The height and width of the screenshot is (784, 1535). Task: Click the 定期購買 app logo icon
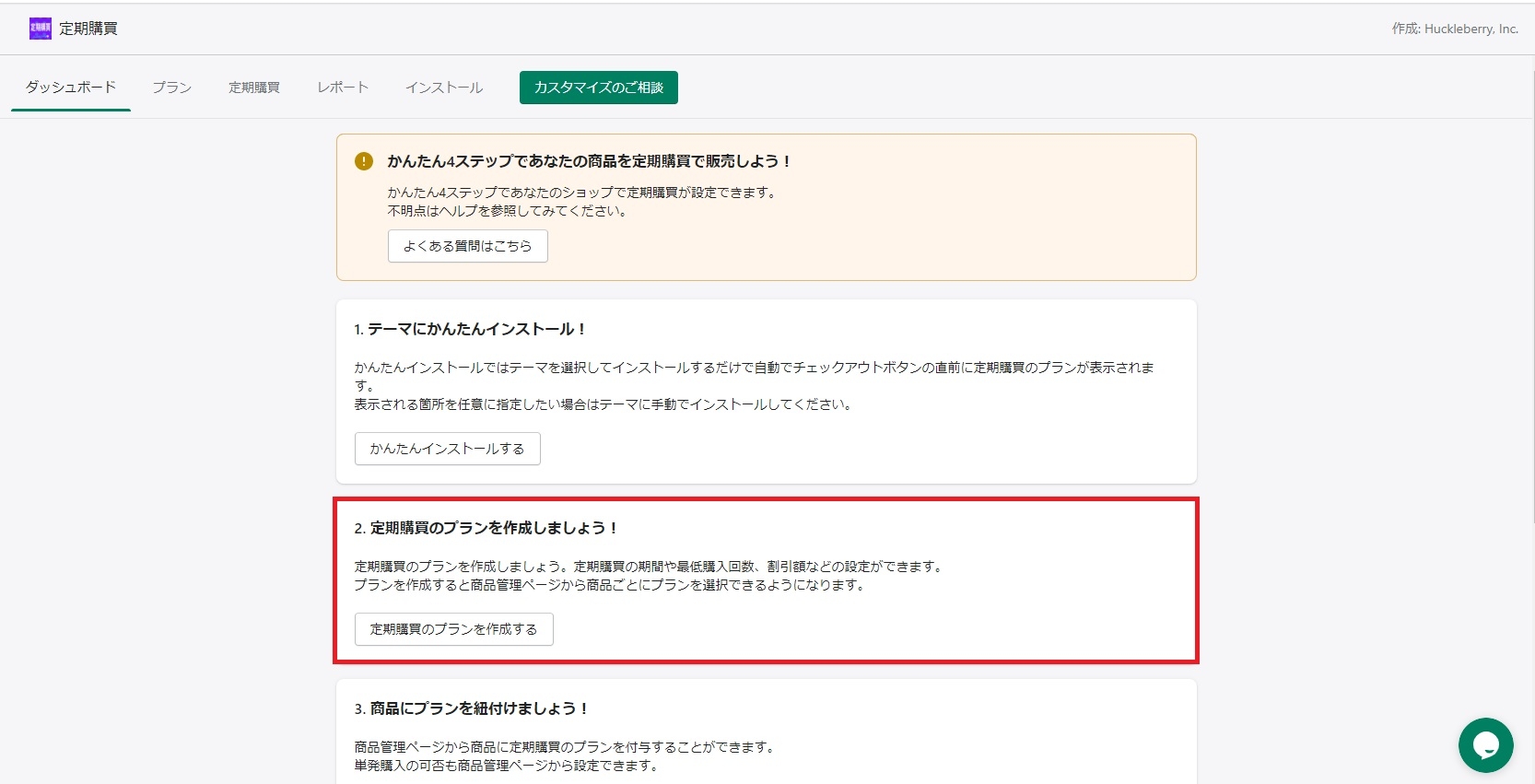[x=41, y=29]
